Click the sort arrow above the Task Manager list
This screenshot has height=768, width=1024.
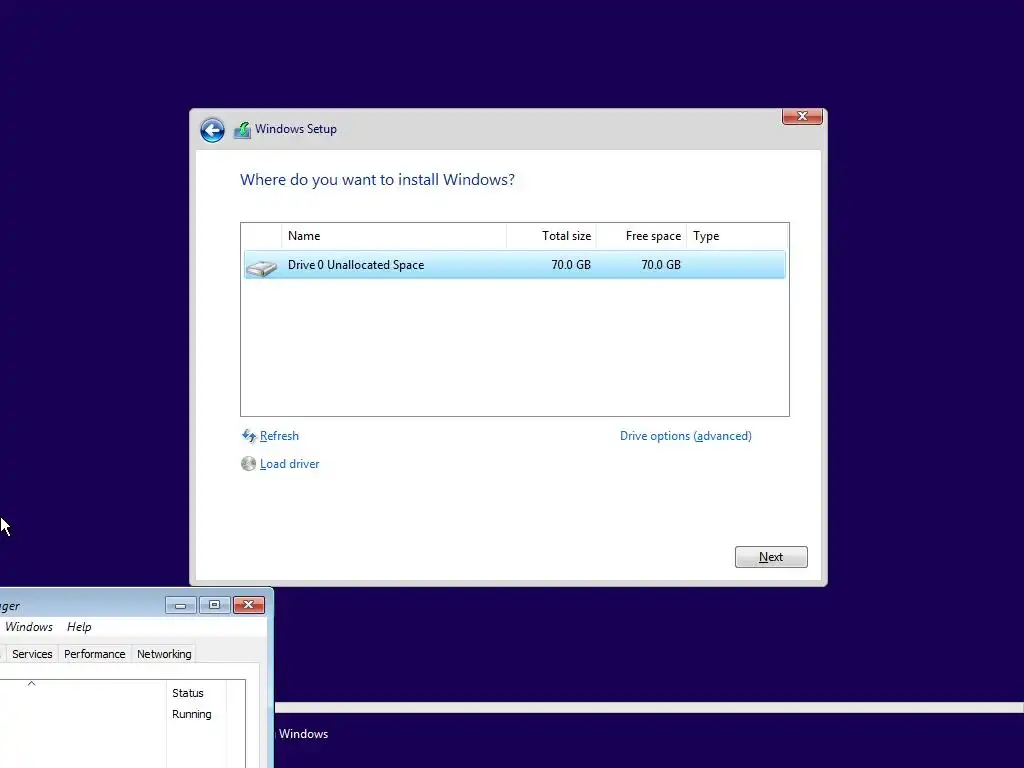(x=31, y=683)
